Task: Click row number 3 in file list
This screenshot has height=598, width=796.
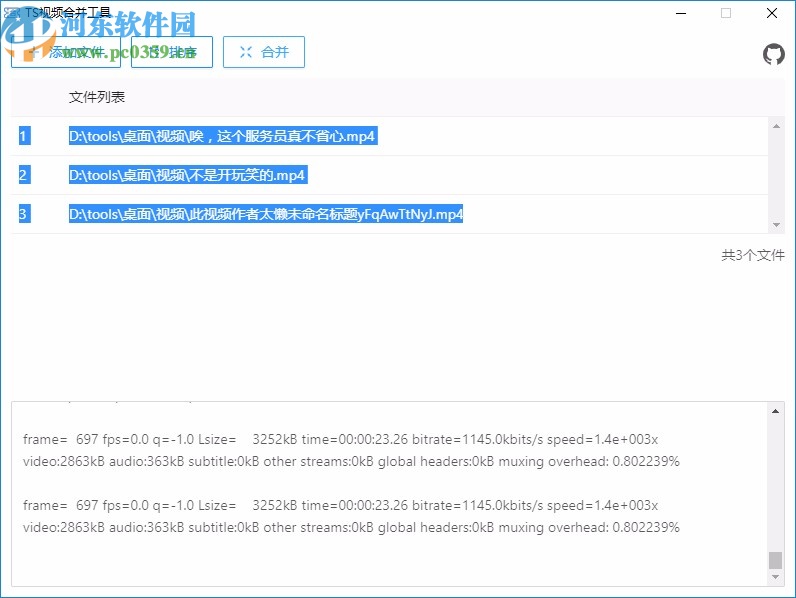Action: (x=24, y=214)
